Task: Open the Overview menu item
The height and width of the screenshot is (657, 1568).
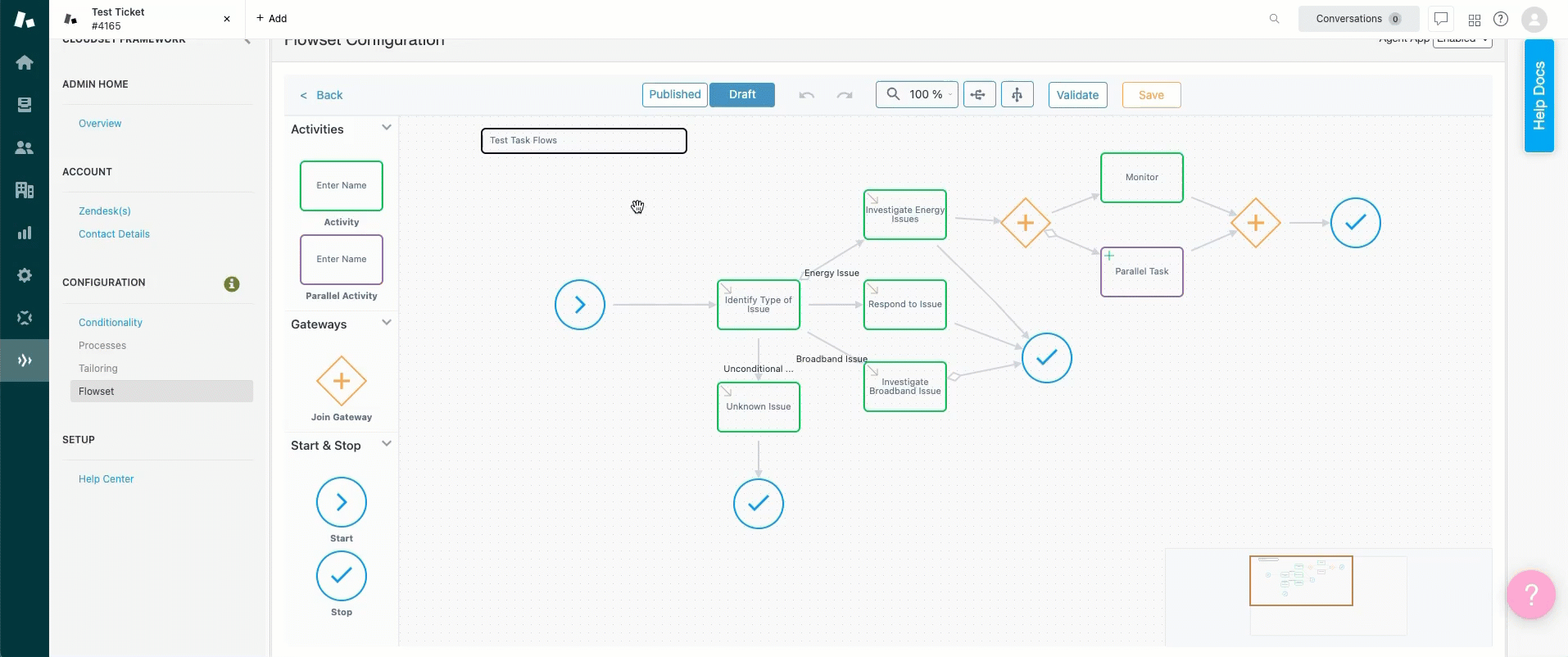Action: click(100, 124)
